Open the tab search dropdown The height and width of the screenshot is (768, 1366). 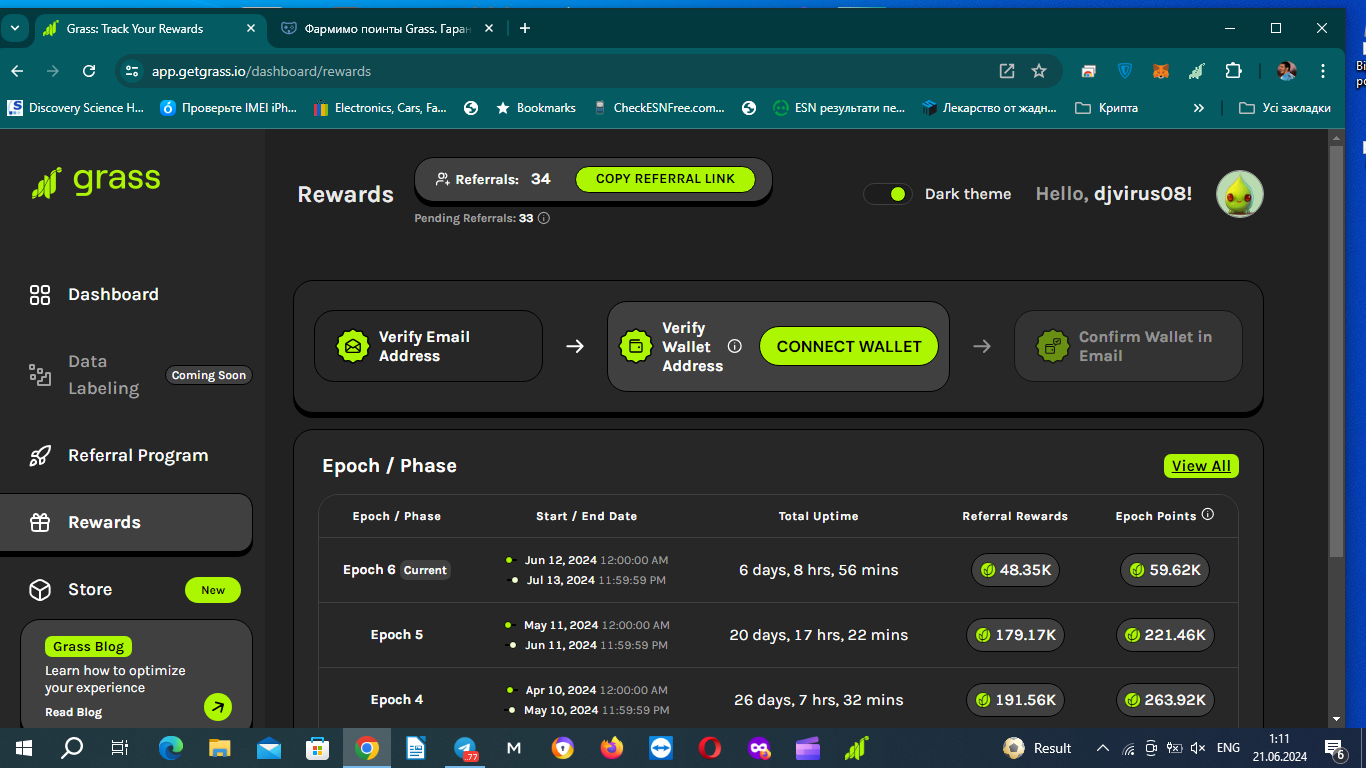(15, 28)
